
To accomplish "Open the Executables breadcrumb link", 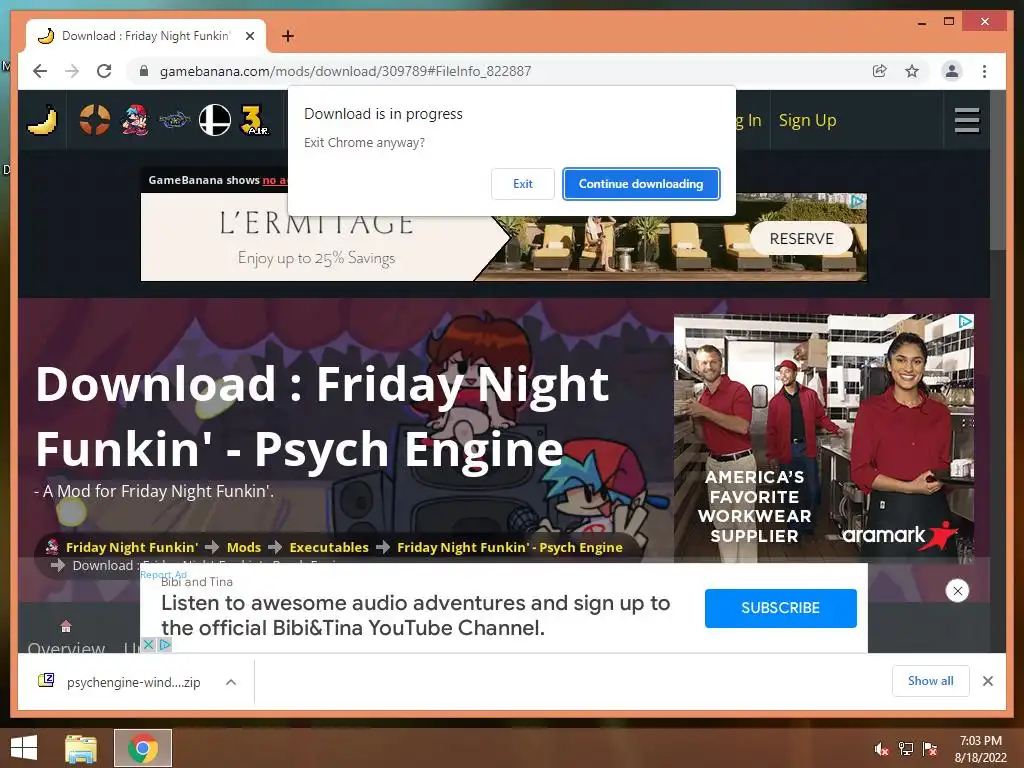I will pyautogui.click(x=328, y=547).
